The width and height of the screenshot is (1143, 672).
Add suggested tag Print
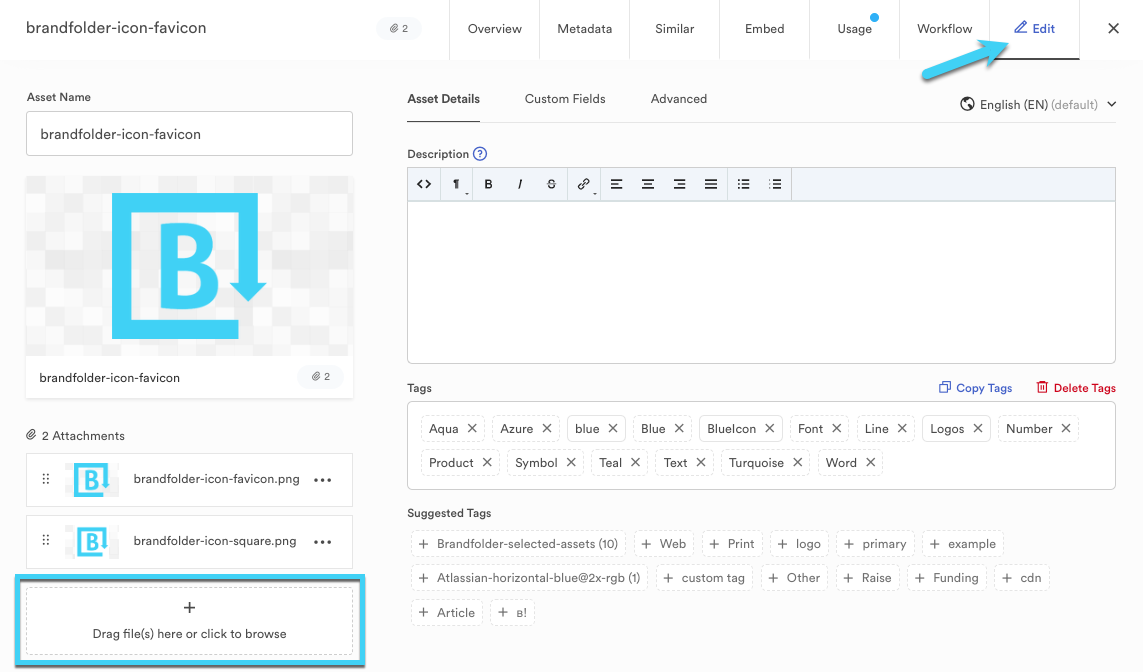point(732,544)
